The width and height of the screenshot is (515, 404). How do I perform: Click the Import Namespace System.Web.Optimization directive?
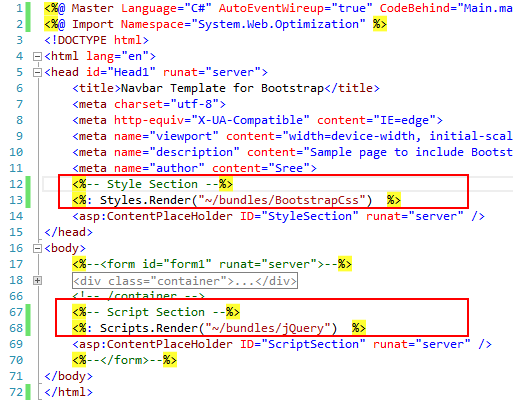click(215, 24)
